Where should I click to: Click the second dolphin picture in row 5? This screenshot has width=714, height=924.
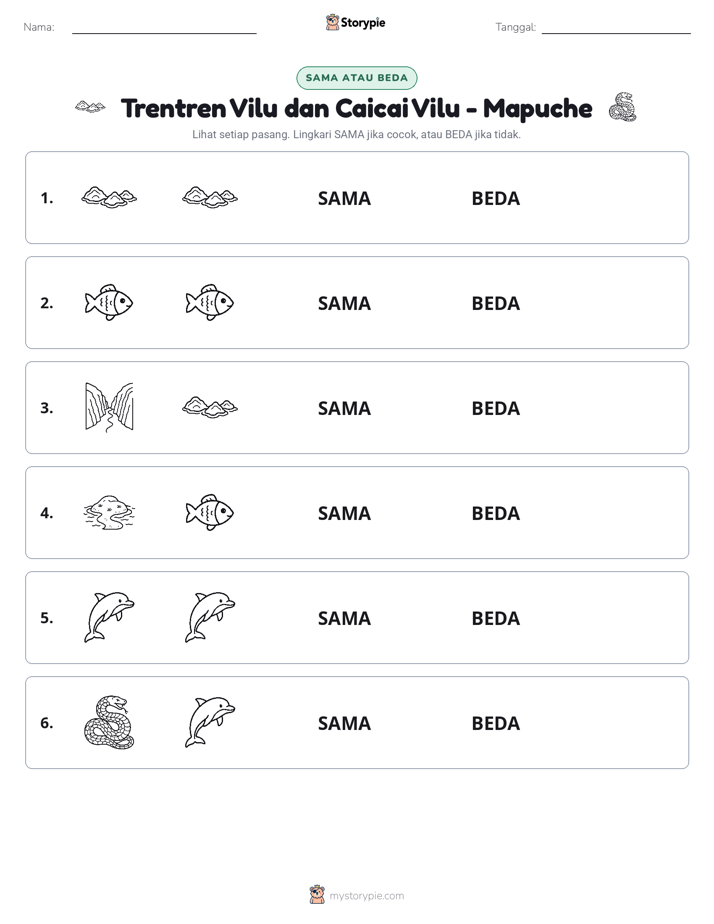[x=210, y=617]
